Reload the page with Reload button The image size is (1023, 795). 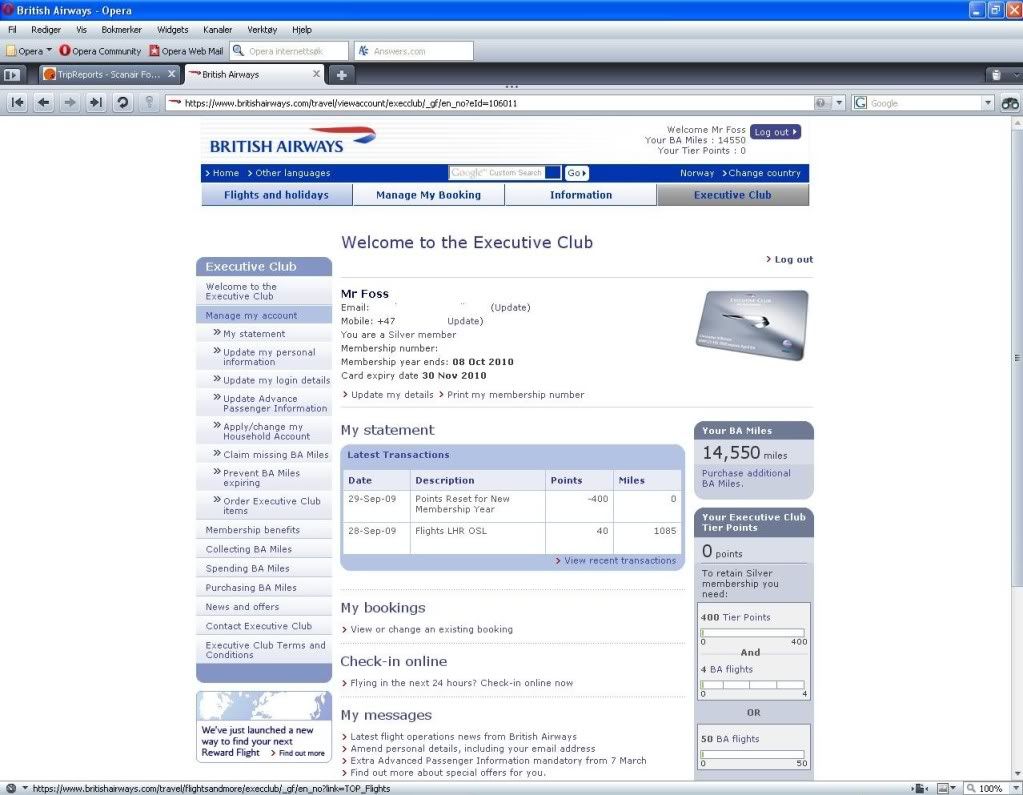pos(122,102)
